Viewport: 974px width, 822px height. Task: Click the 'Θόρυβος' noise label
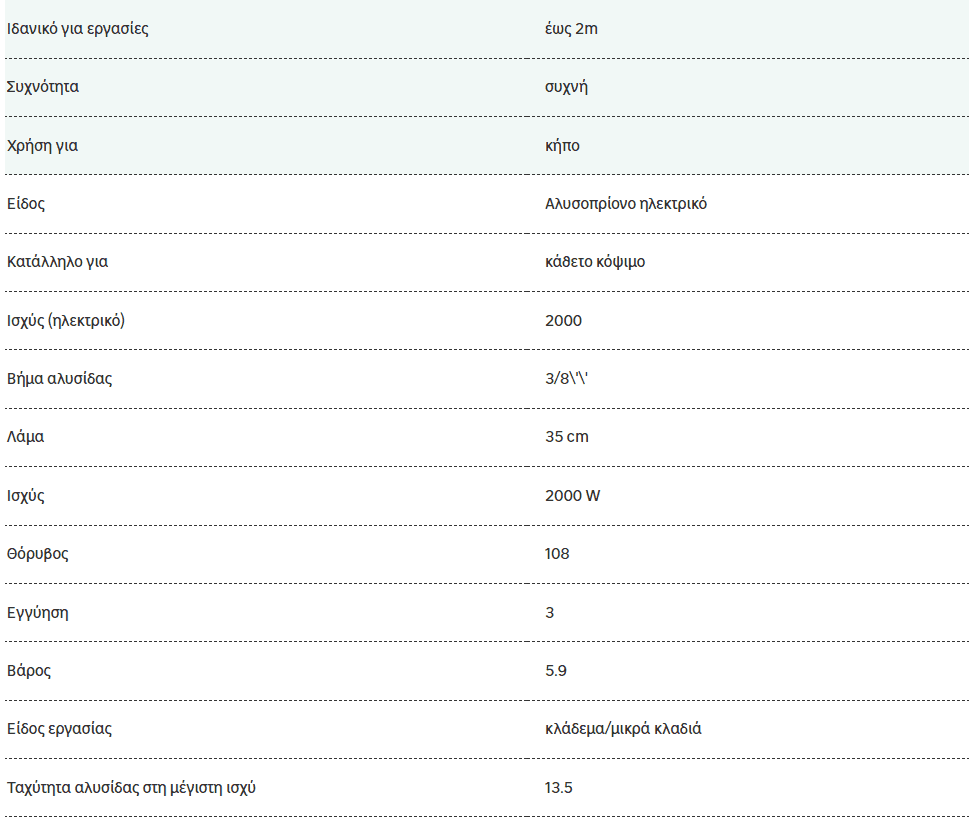(x=38, y=554)
